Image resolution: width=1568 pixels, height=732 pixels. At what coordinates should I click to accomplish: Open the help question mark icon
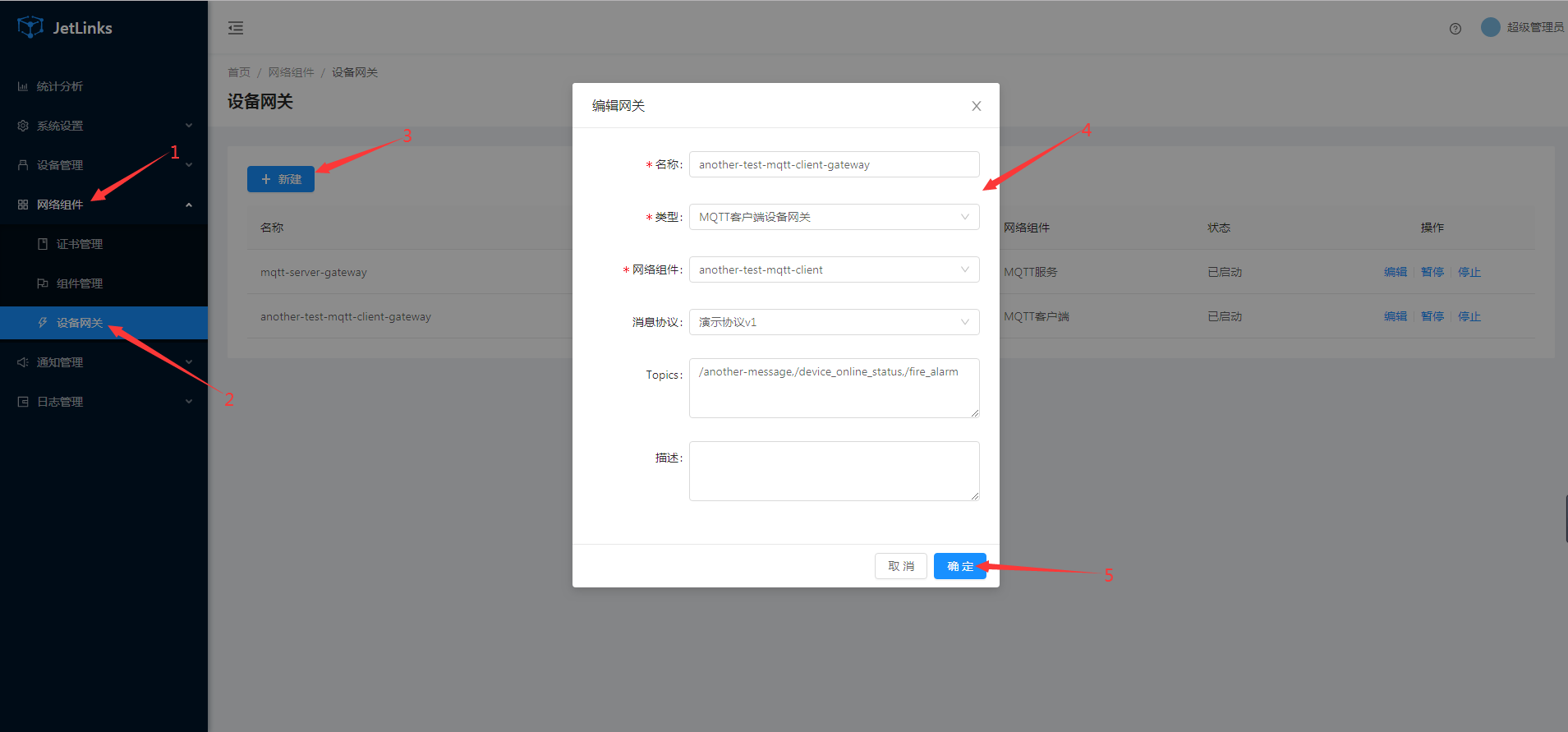click(1455, 29)
